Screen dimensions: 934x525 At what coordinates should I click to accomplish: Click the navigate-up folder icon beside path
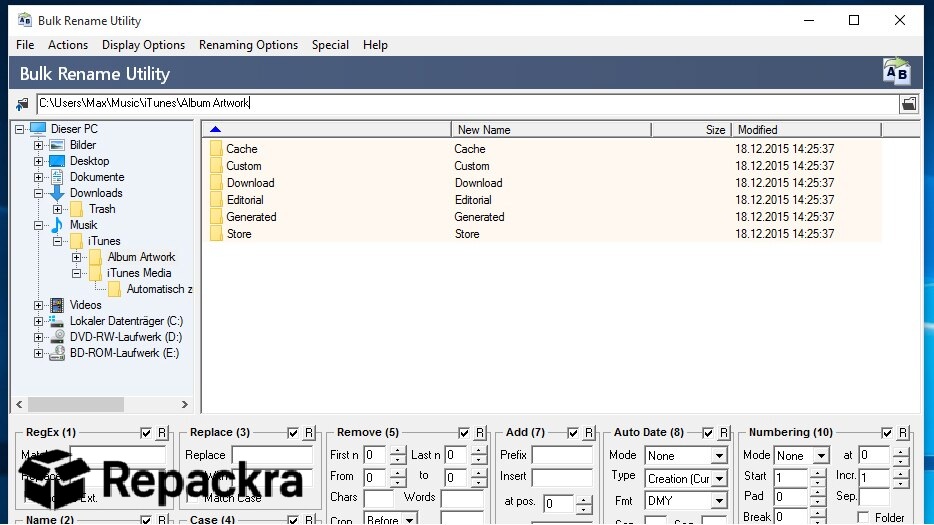click(x=22, y=104)
